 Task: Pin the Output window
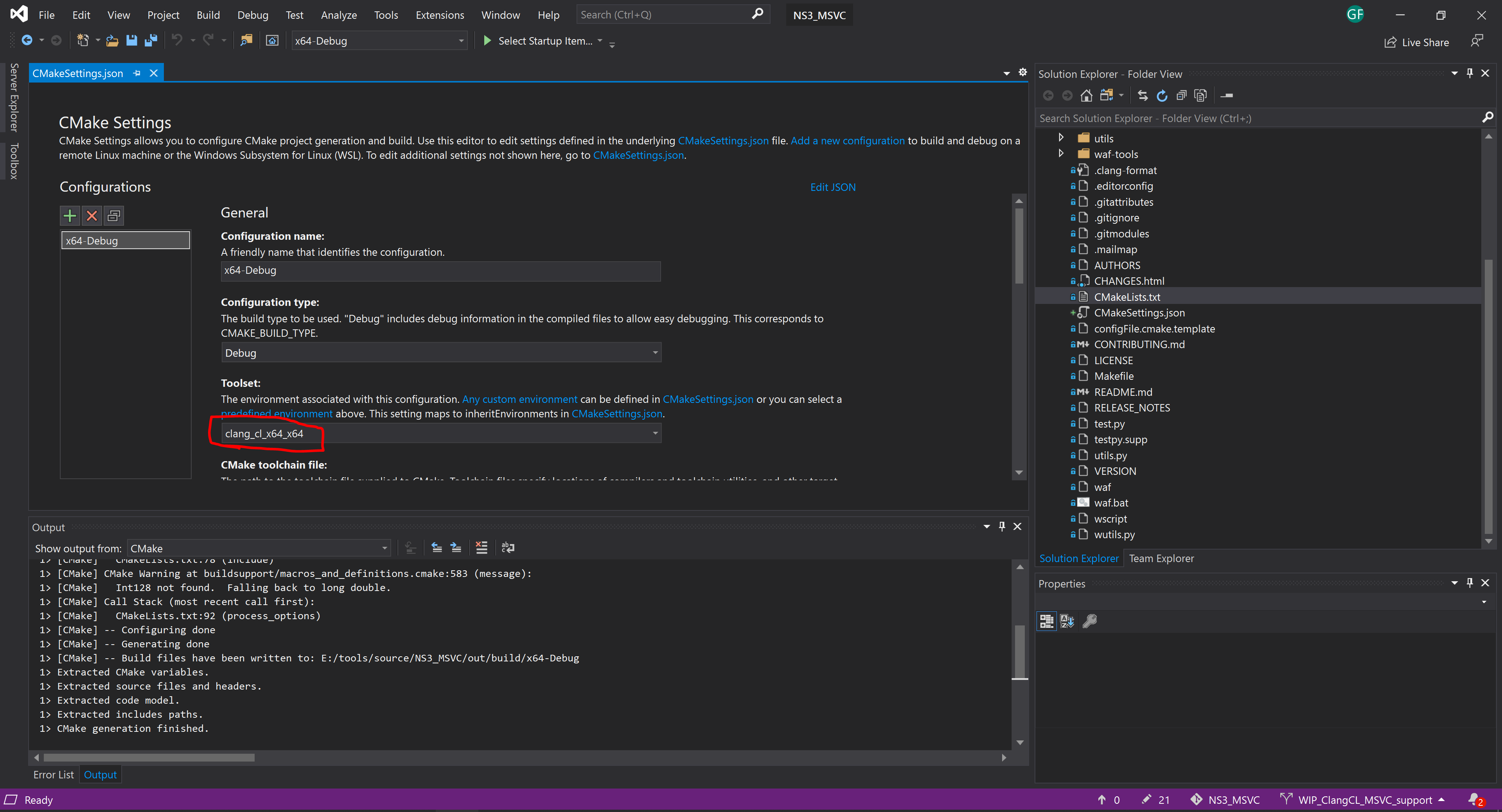coord(1001,526)
